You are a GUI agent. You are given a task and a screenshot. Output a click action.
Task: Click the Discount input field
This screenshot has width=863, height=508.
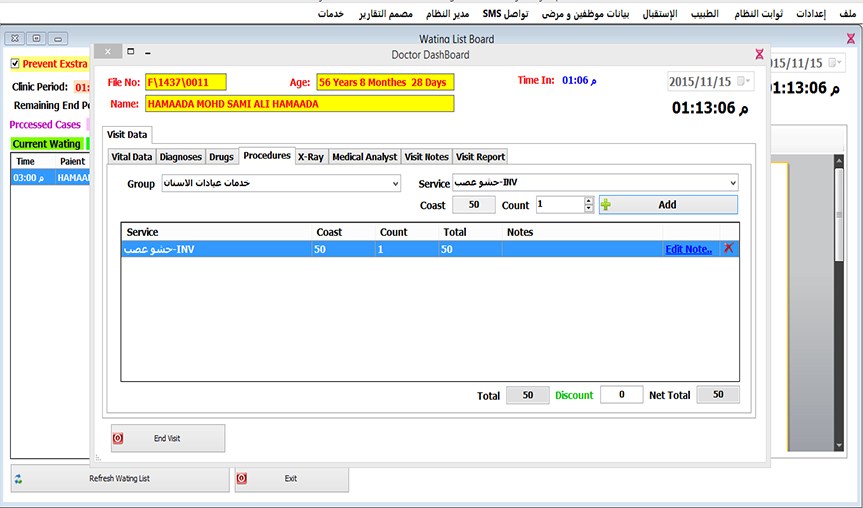(621, 395)
